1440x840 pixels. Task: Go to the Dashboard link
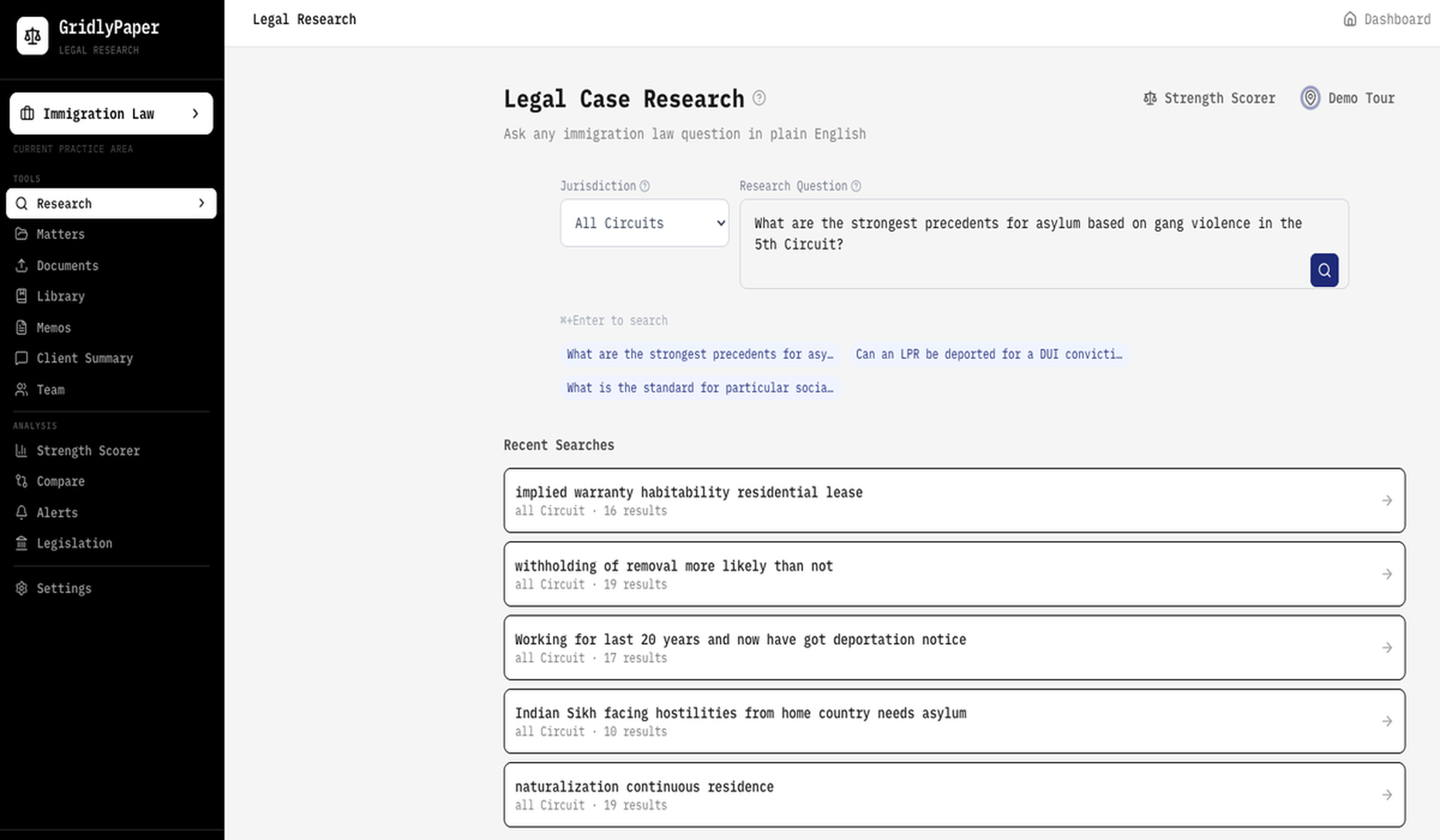[1387, 19]
